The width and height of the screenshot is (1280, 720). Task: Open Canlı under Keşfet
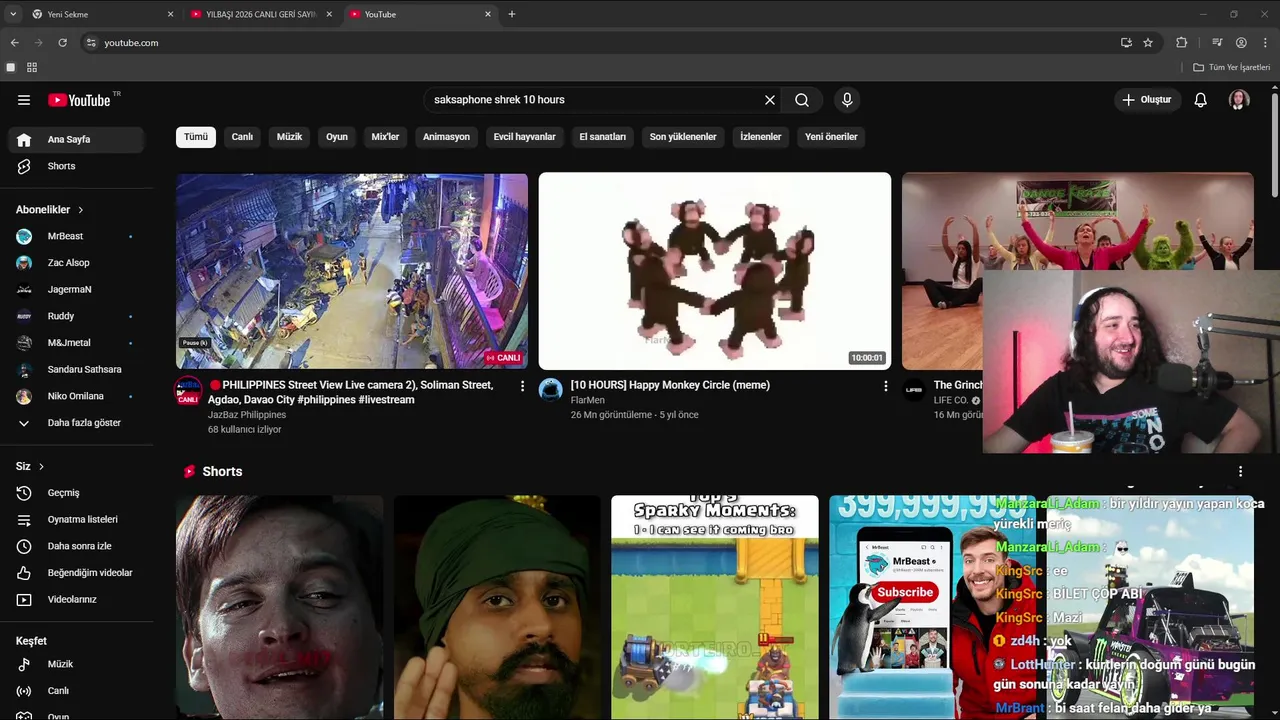pyautogui.click(x=76, y=691)
